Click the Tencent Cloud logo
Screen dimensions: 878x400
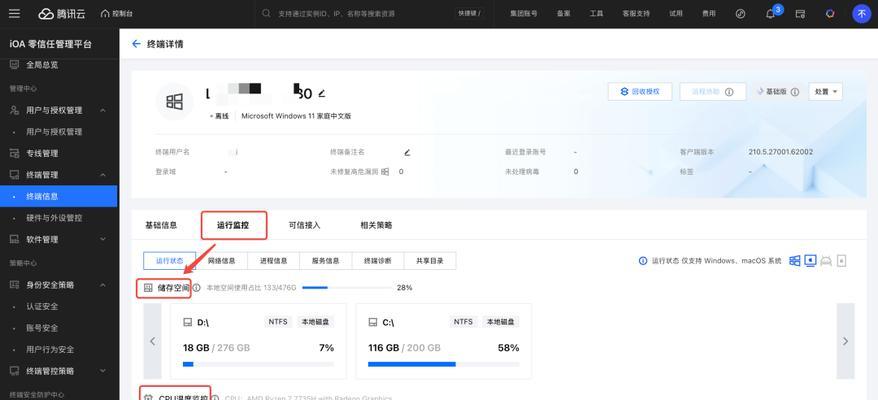60,13
